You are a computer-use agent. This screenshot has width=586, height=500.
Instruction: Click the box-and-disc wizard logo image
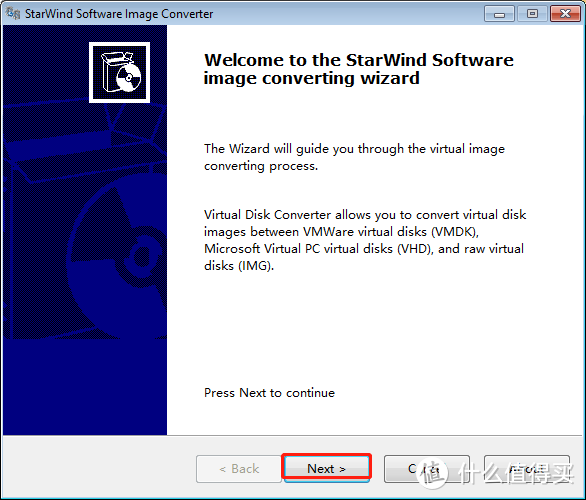click(120, 72)
